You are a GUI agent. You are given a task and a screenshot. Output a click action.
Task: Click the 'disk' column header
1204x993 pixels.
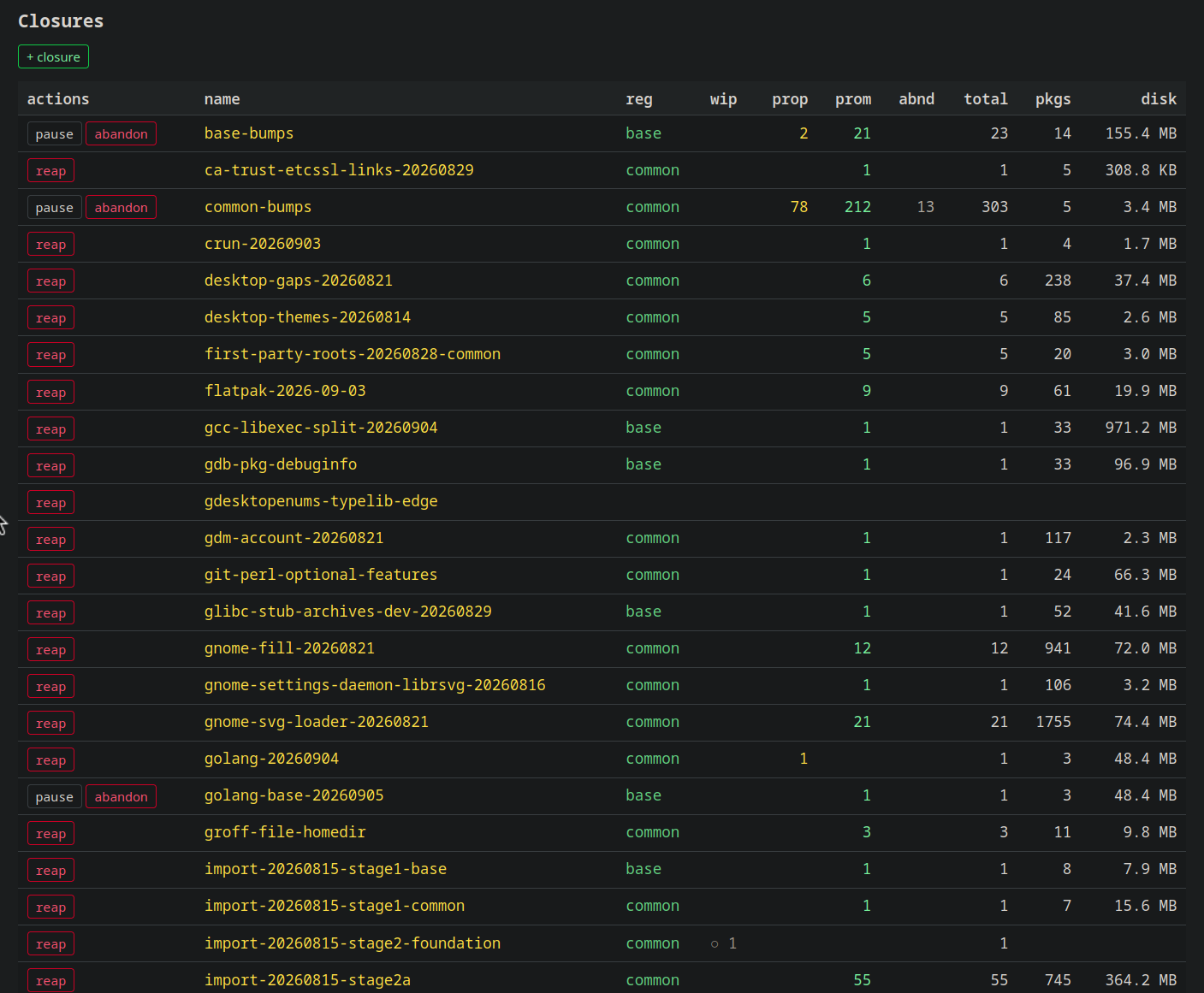pyautogui.click(x=1159, y=99)
